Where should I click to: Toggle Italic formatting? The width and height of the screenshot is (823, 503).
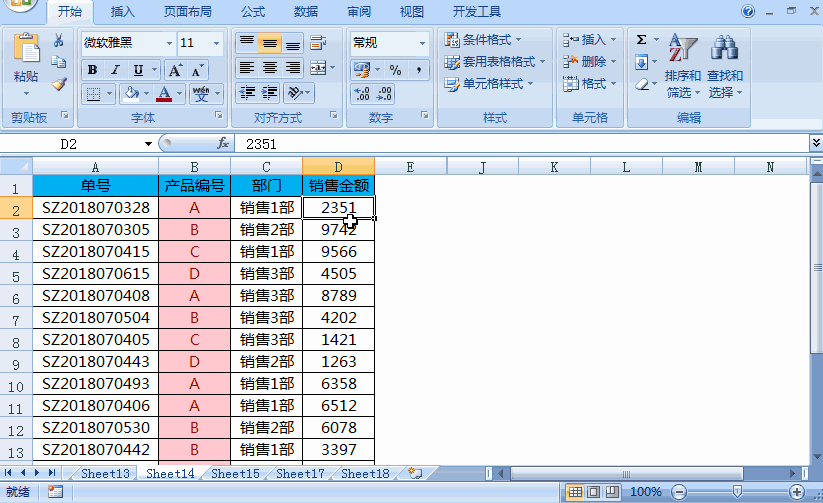tap(115, 70)
